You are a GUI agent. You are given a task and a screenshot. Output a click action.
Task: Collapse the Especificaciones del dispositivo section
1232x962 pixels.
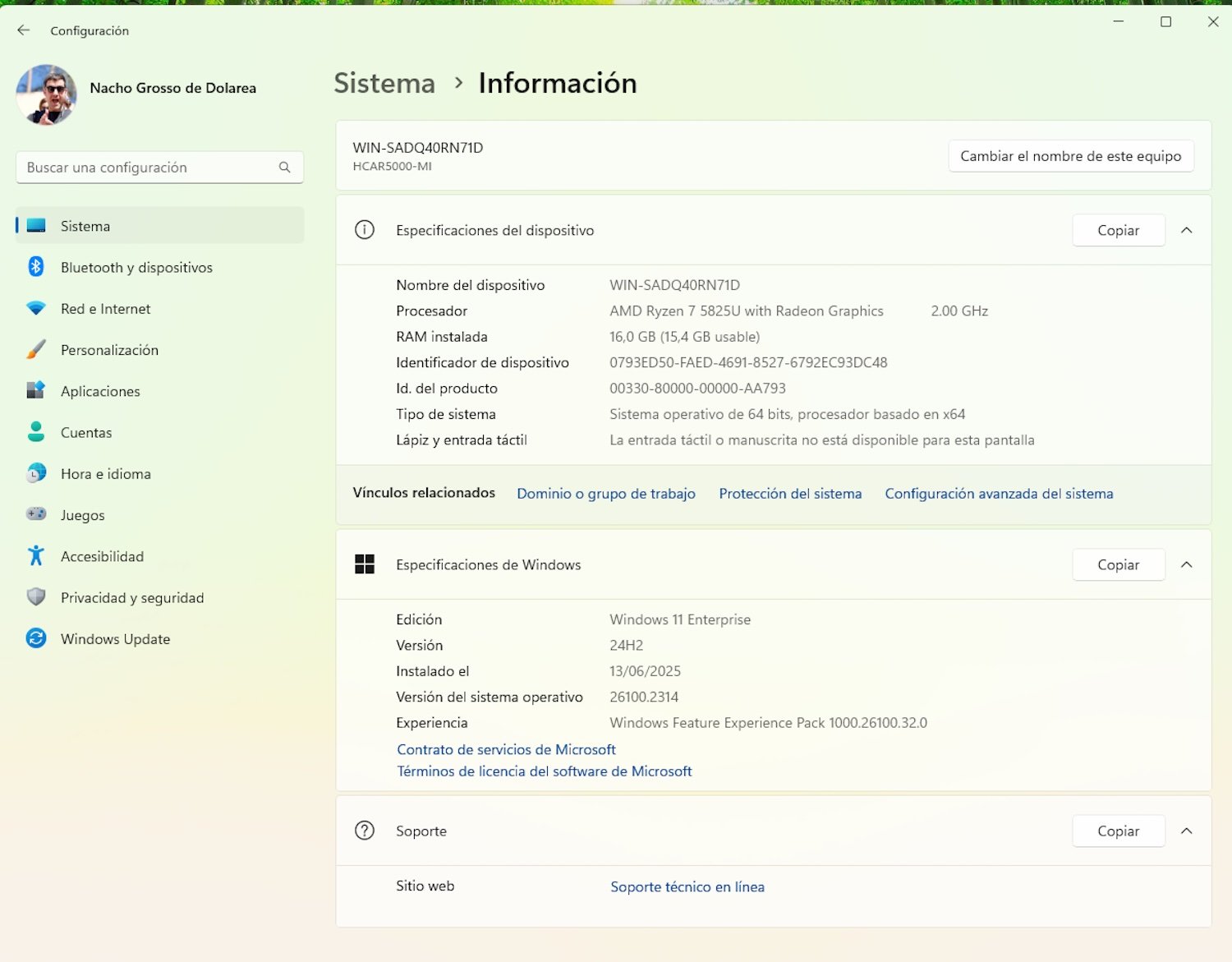point(1187,230)
